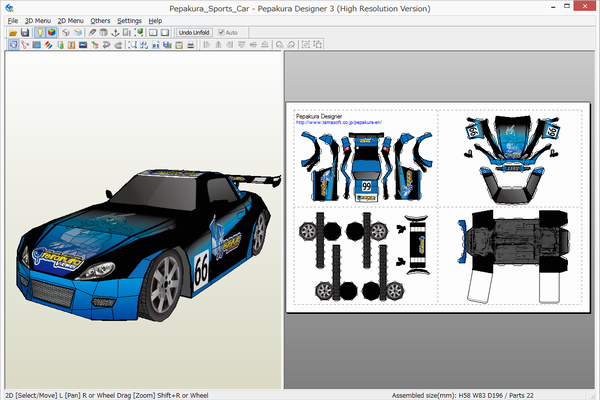Click the light-blue open box icon

[78, 33]
